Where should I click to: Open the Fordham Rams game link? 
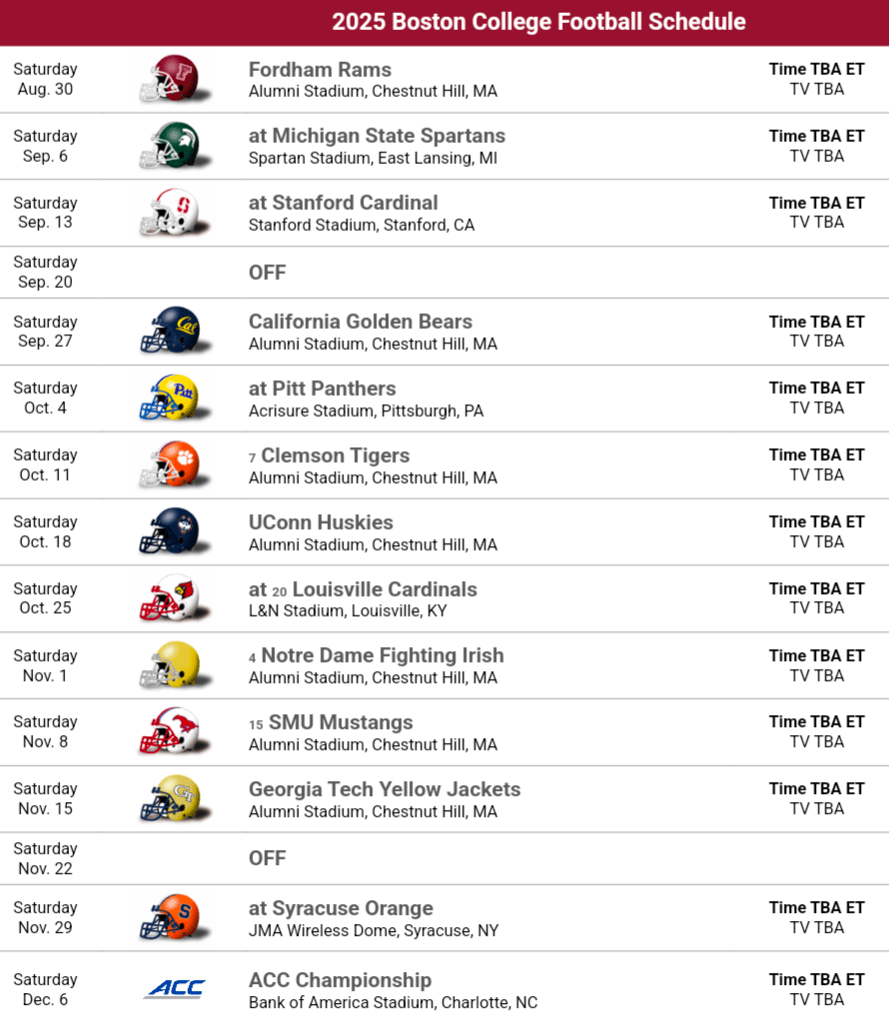click(320, 70)
